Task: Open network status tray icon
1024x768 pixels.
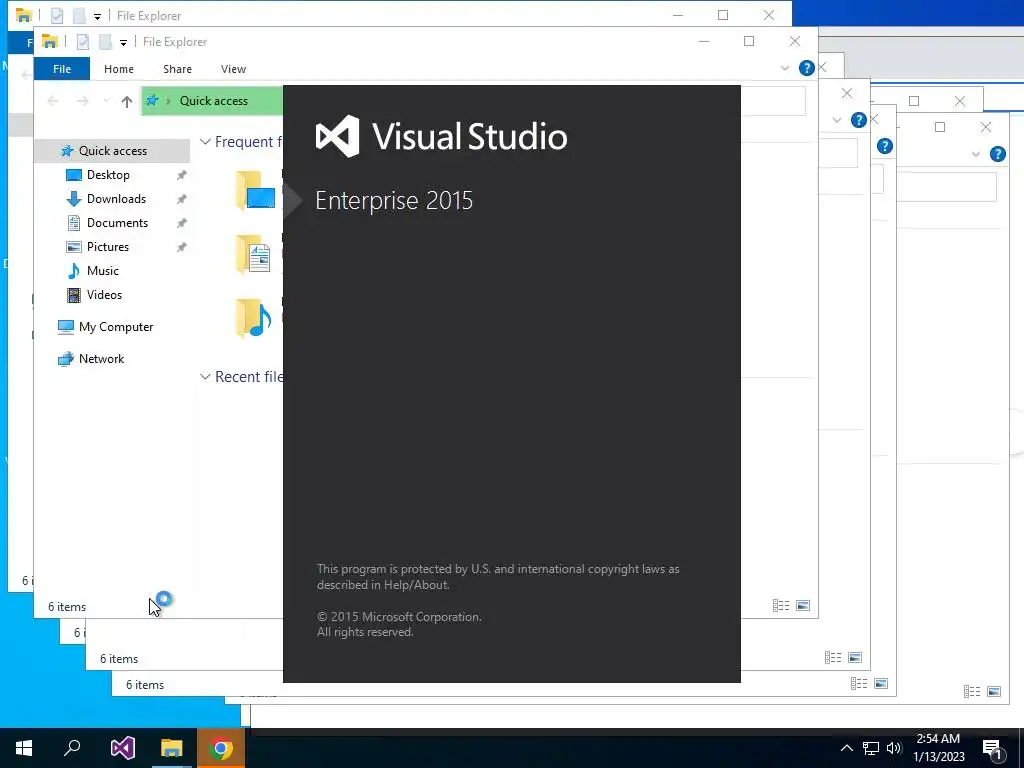Action: point(871,748)
